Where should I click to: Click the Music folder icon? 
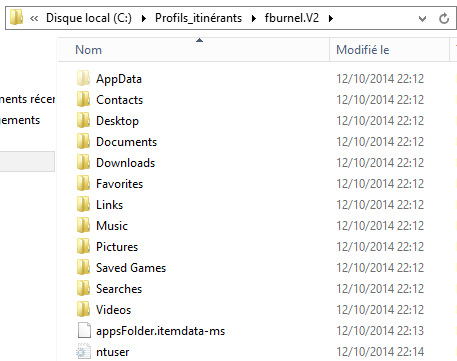(x=83, y=226)
